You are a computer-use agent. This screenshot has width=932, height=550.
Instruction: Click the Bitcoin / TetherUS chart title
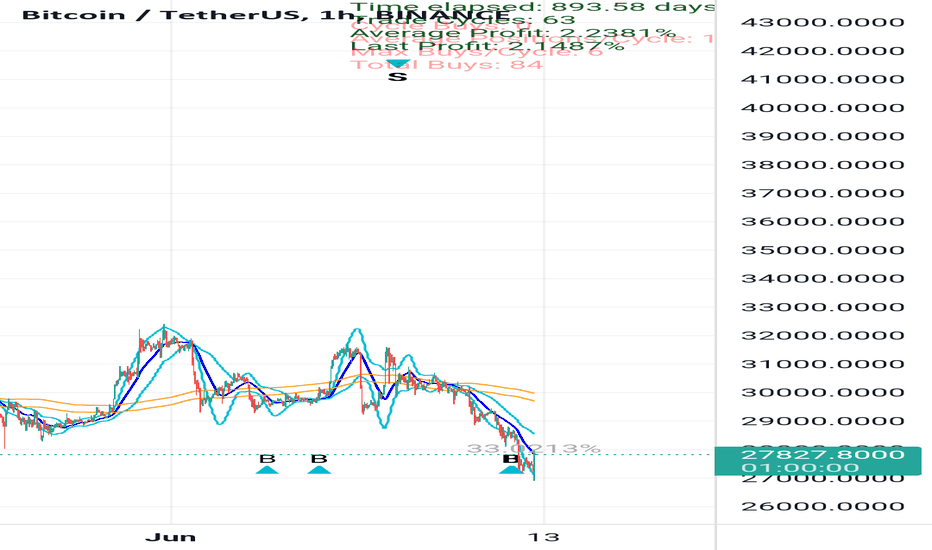coord(266,15)
